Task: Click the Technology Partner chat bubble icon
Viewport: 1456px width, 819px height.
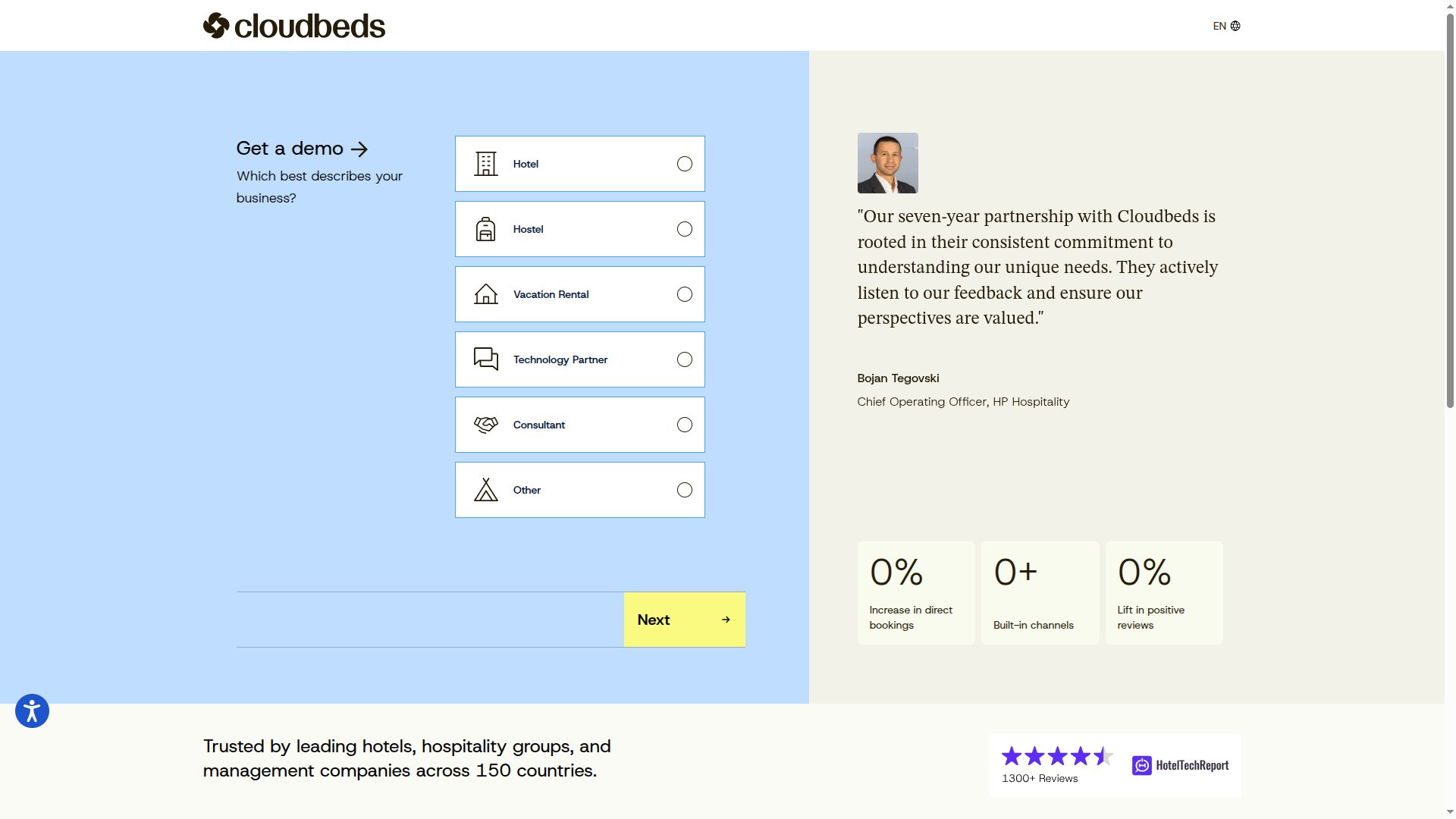Action: coord(485,359)
